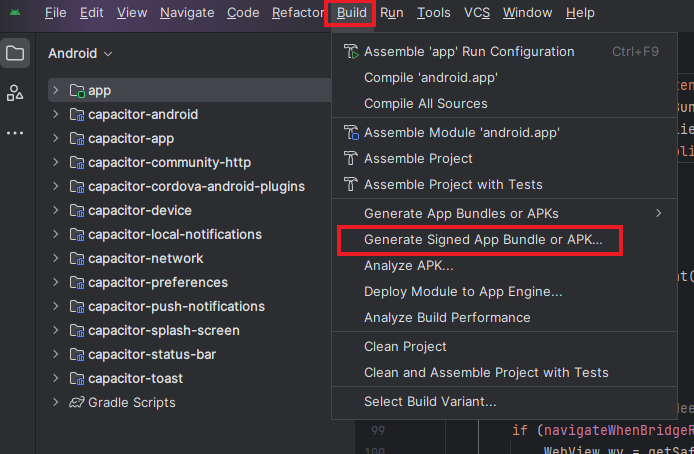Open the Structure tool window icon
694x454 pixels.
pos(15,93)
